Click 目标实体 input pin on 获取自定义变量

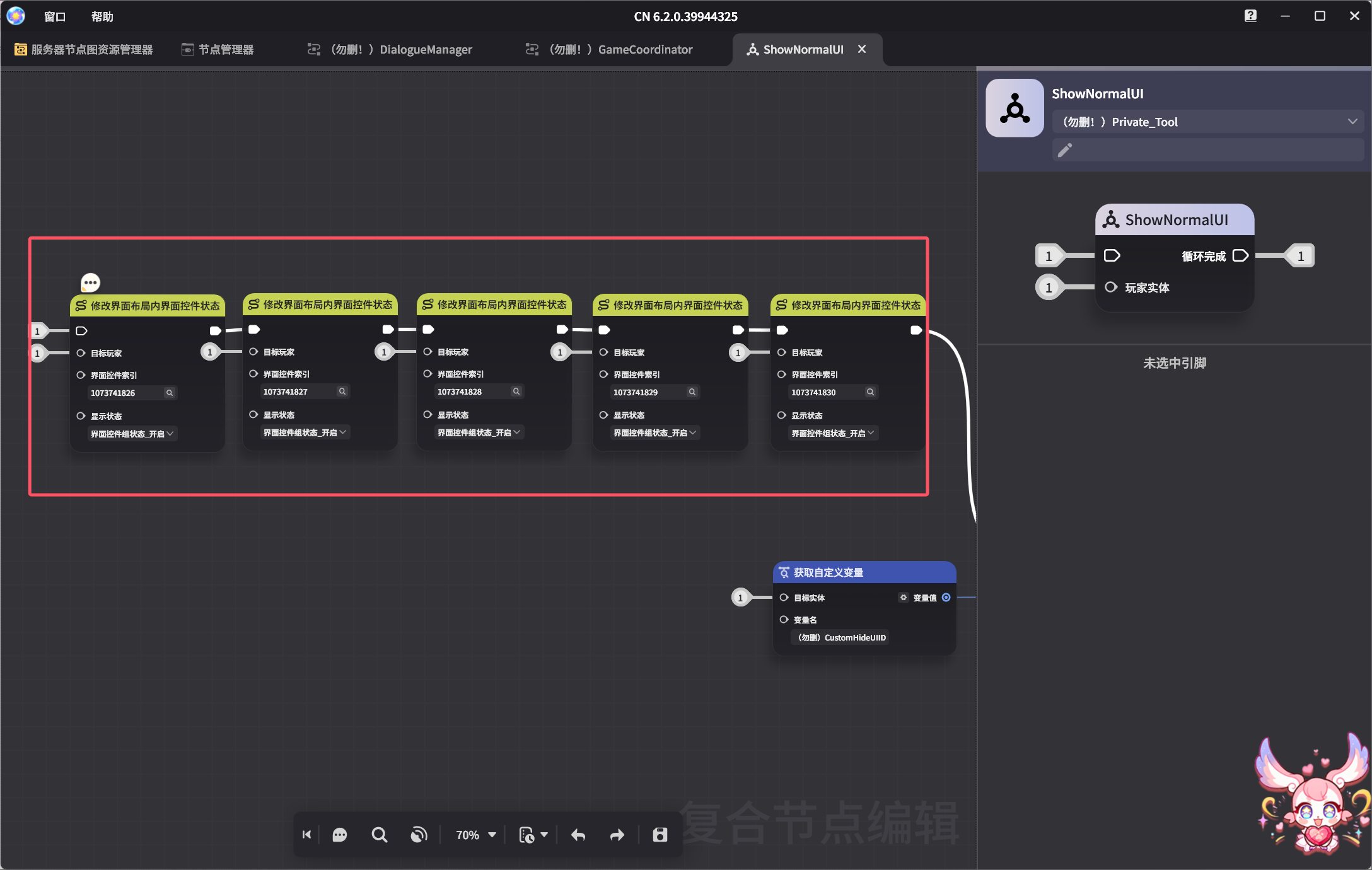tap(784, 597)
